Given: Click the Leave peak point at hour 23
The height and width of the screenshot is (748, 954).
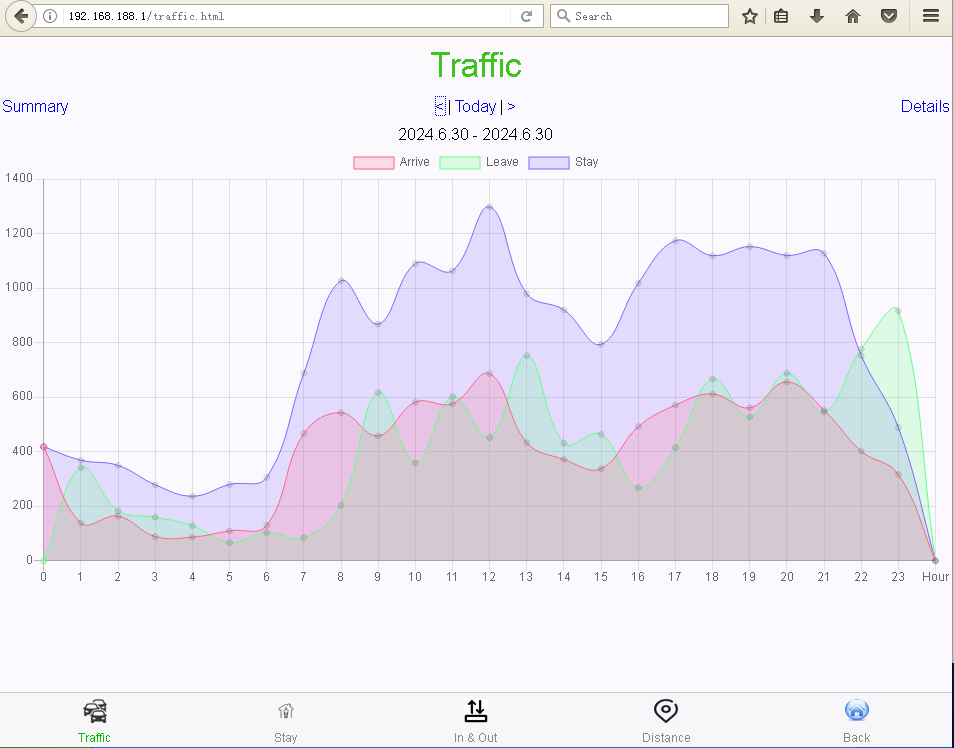Looking at the screenshot, I should click(898, 311).
